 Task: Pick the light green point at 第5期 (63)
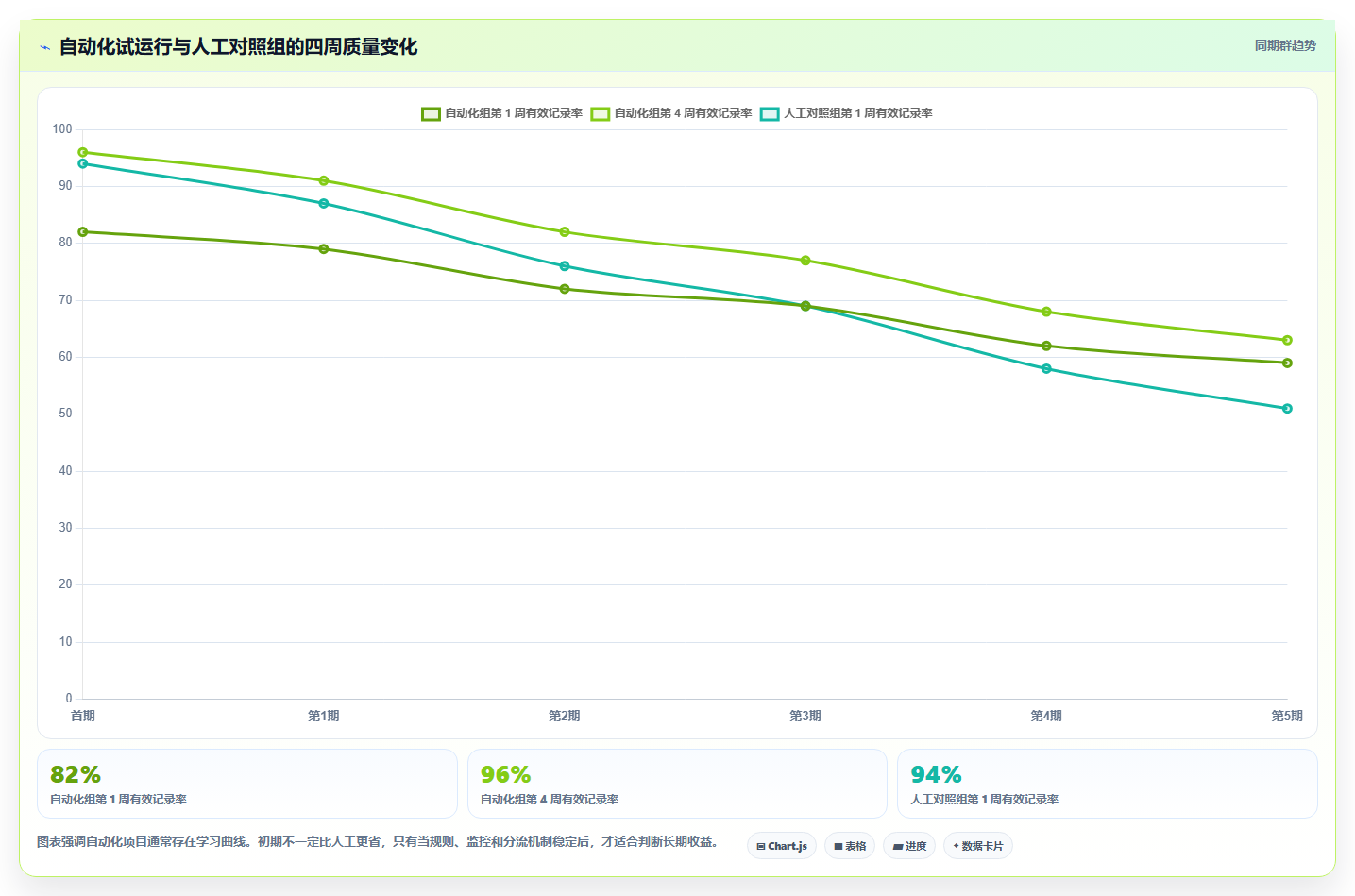tap(1287, 340)
